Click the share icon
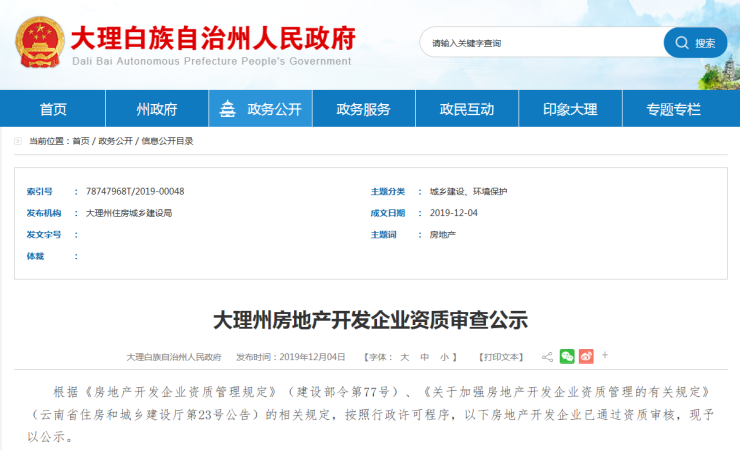This screenshot has height=450, width=740. tap(547, 357)
